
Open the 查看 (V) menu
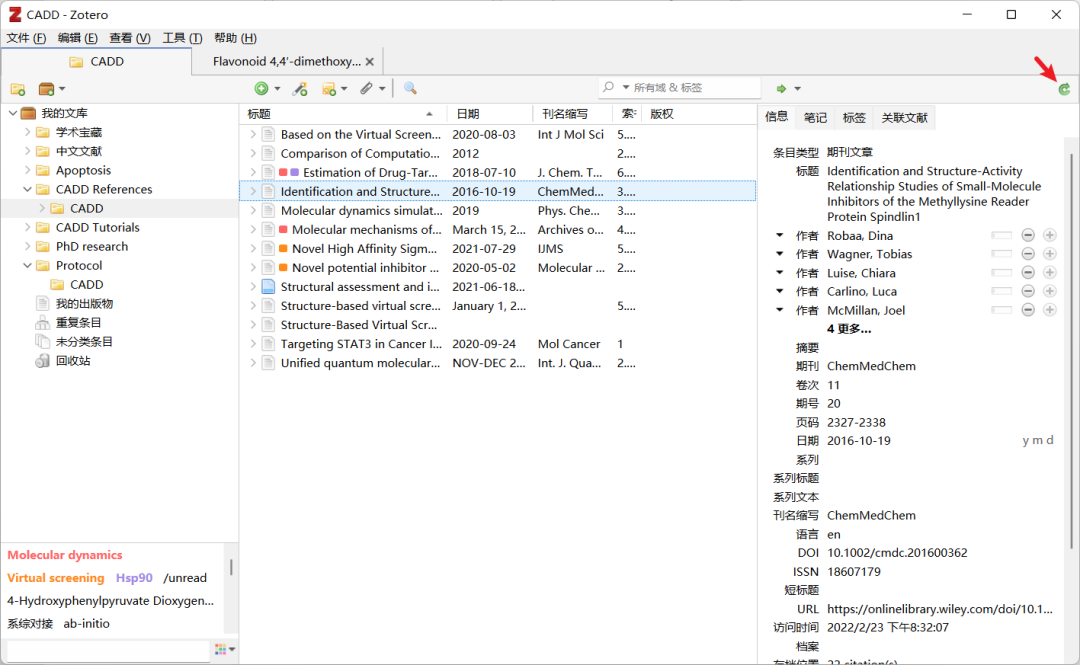point(130,38)
